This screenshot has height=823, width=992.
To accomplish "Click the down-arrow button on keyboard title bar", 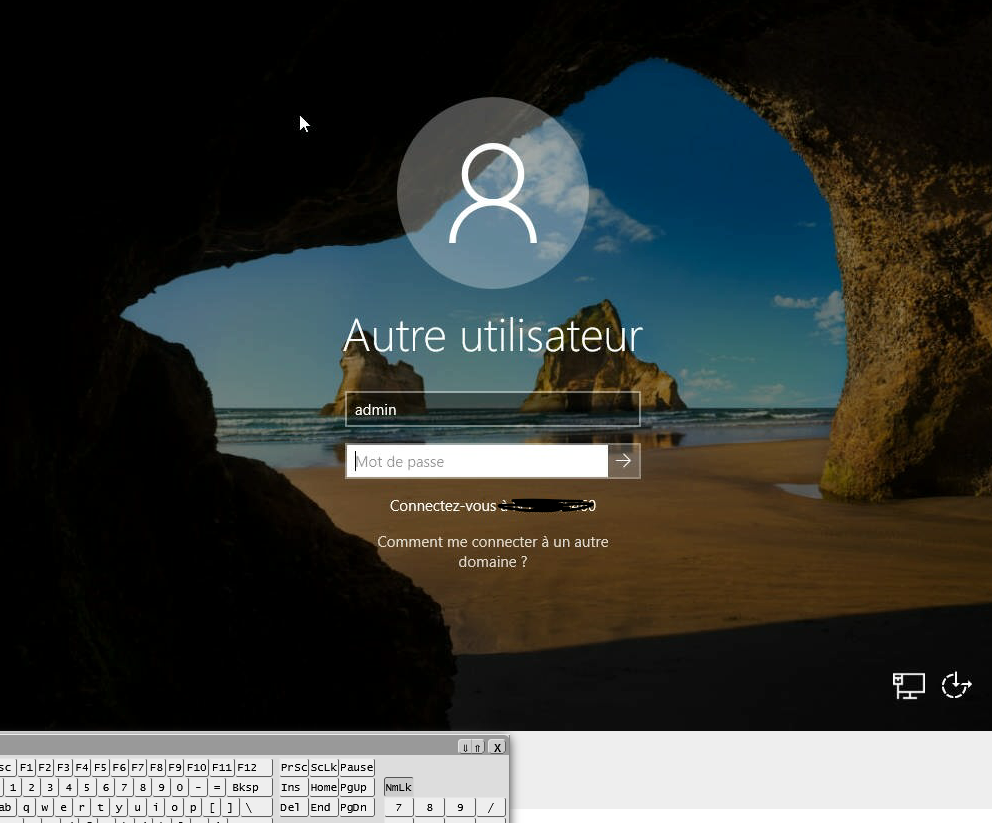I will pyautogui.click(x=465, y=747).
